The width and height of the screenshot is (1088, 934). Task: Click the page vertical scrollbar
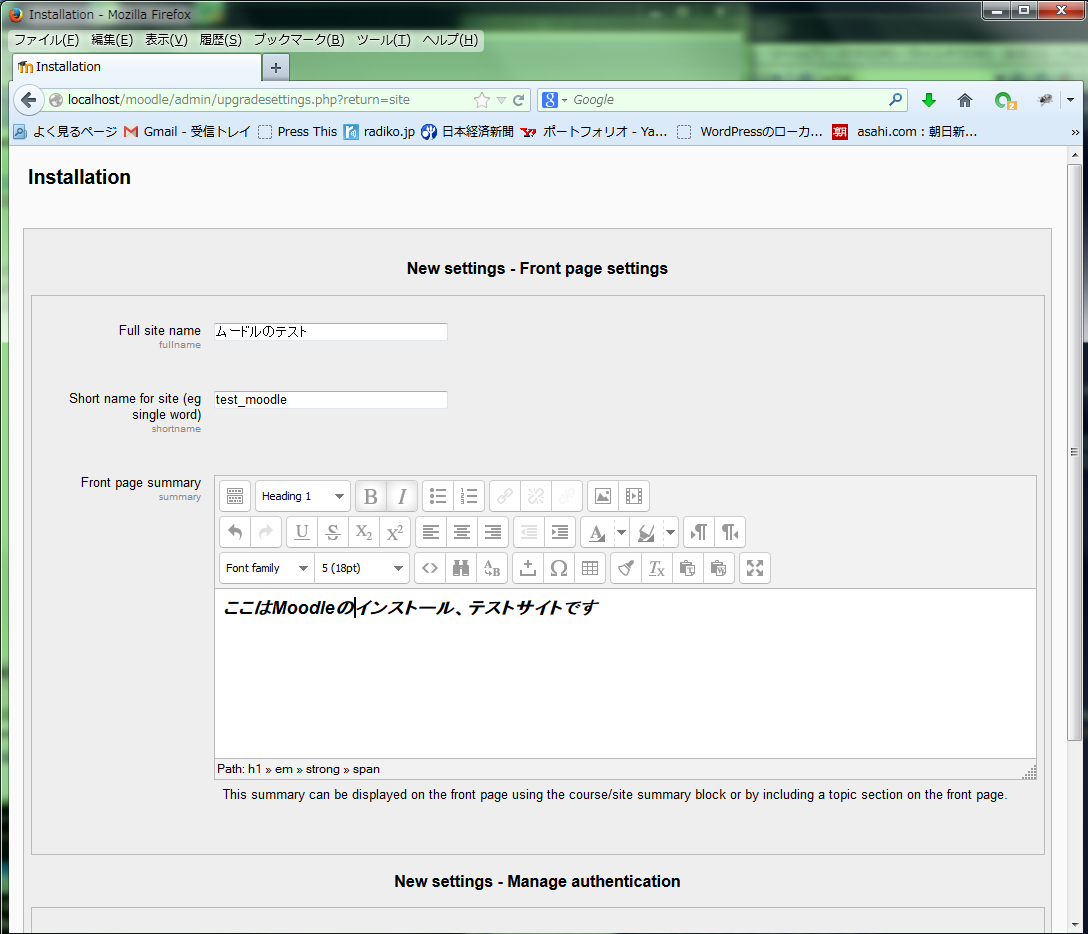point(1074,451)
